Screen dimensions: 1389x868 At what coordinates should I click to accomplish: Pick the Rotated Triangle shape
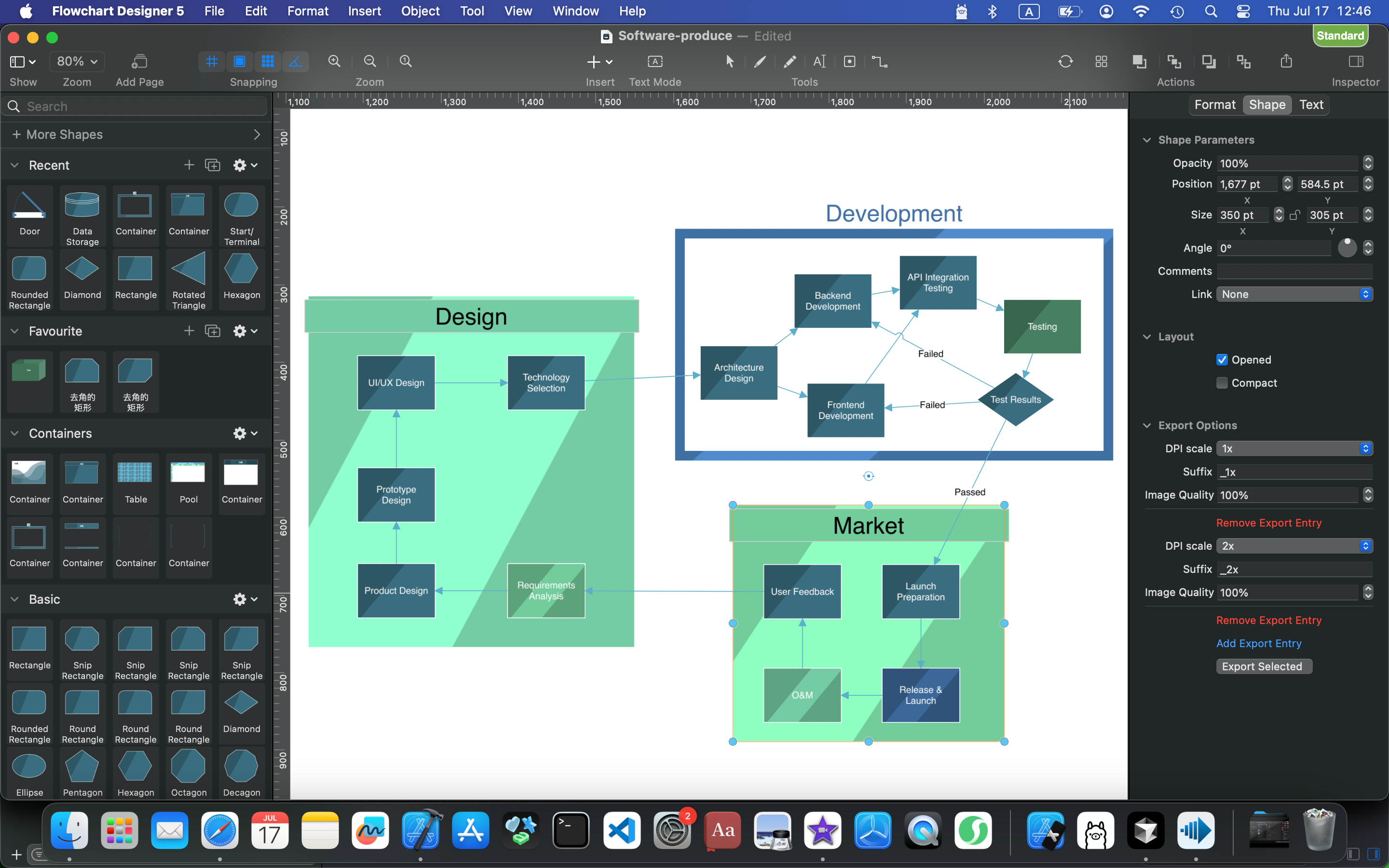click(188, 280)
